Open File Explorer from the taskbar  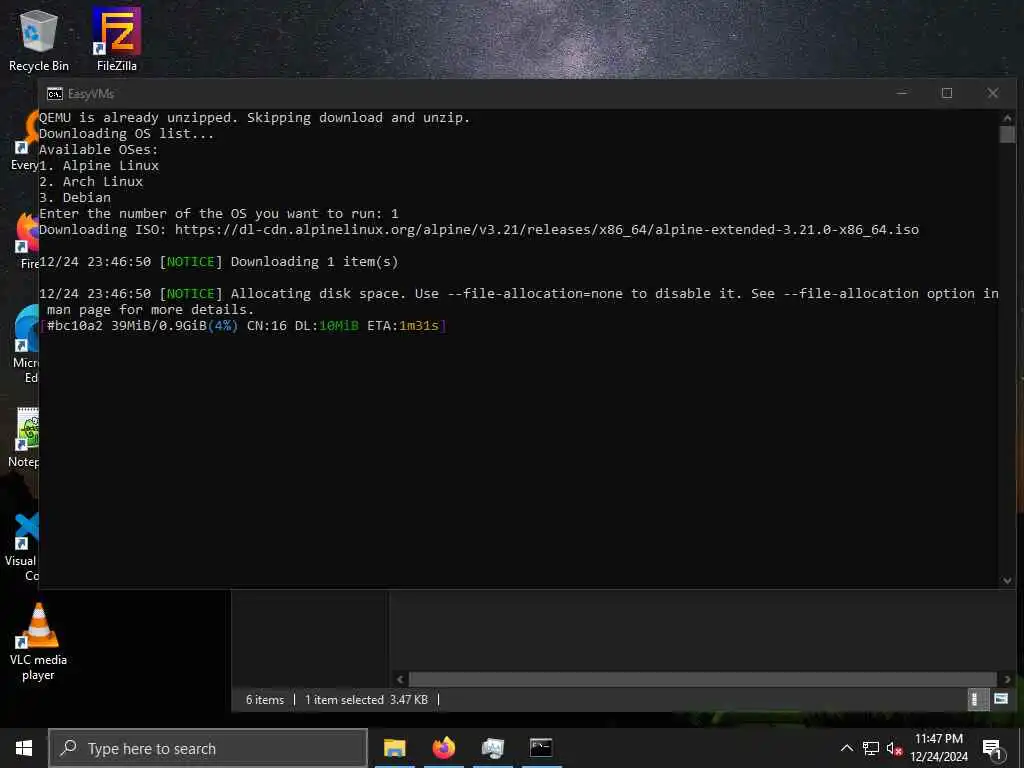394,748
